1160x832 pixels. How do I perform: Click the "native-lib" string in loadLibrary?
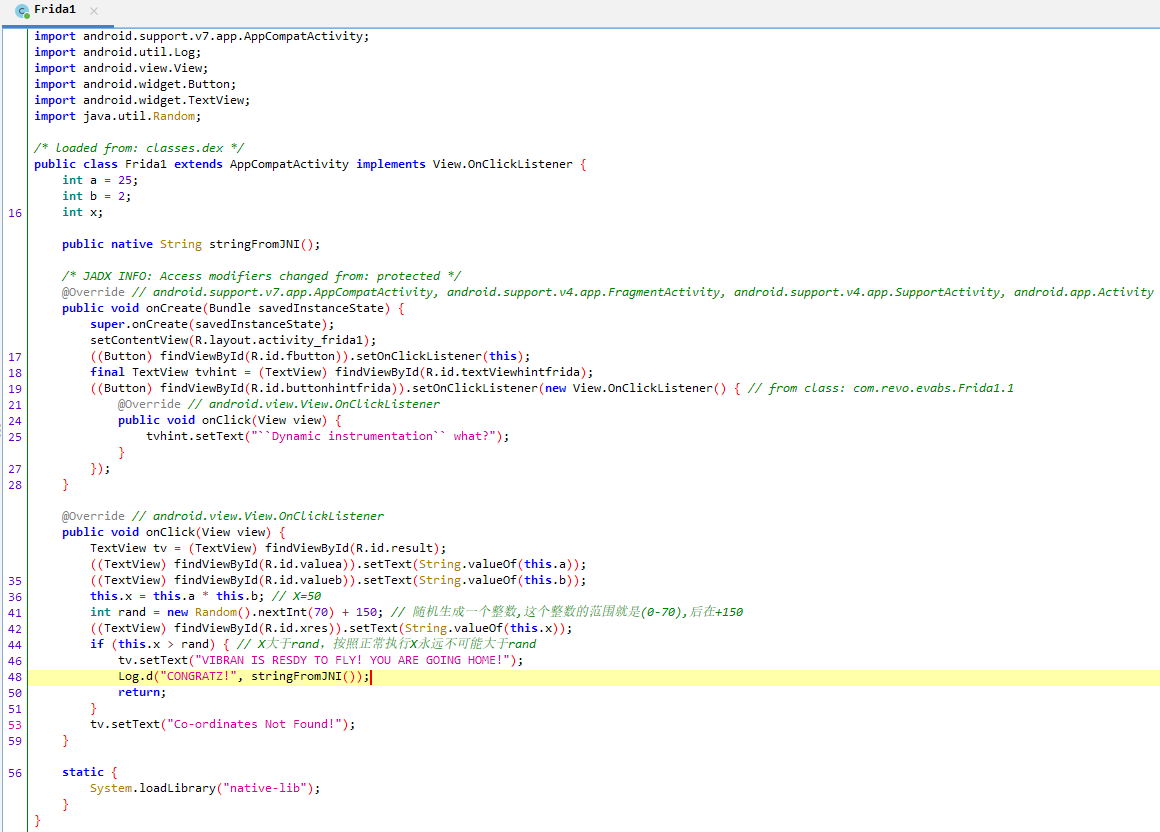coord(265,788)
